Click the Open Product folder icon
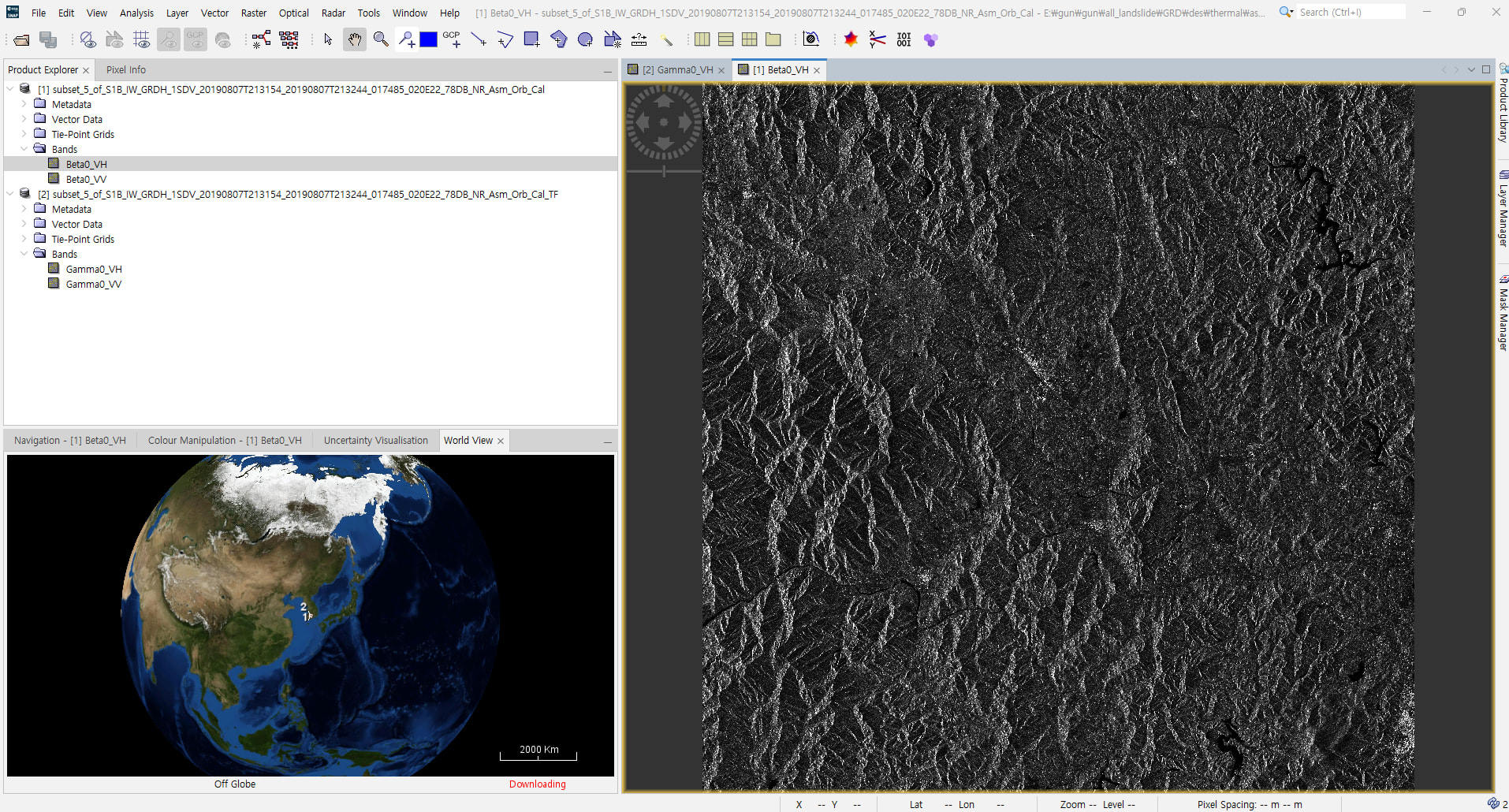1509x812 pixels. 21,39
